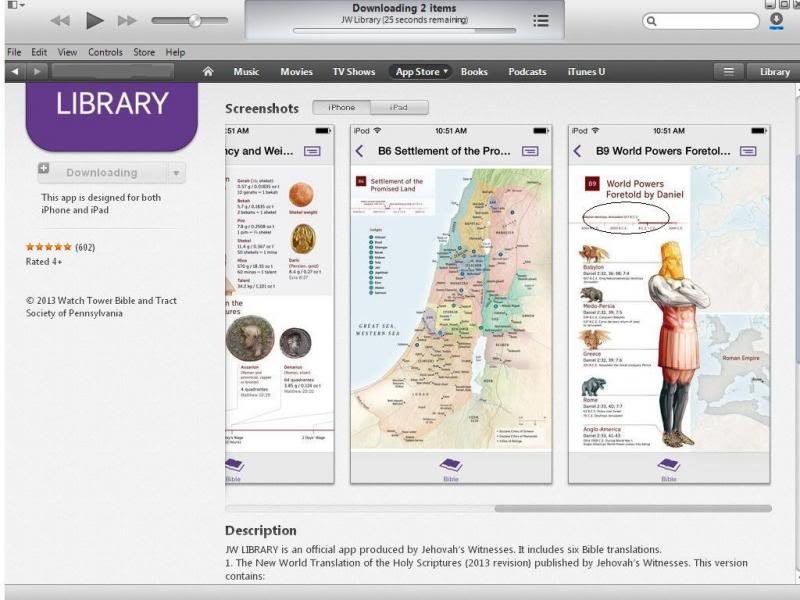This screenshot has width=800, height=600.
Task: Open the Edit menu
Action: [39, 52]
